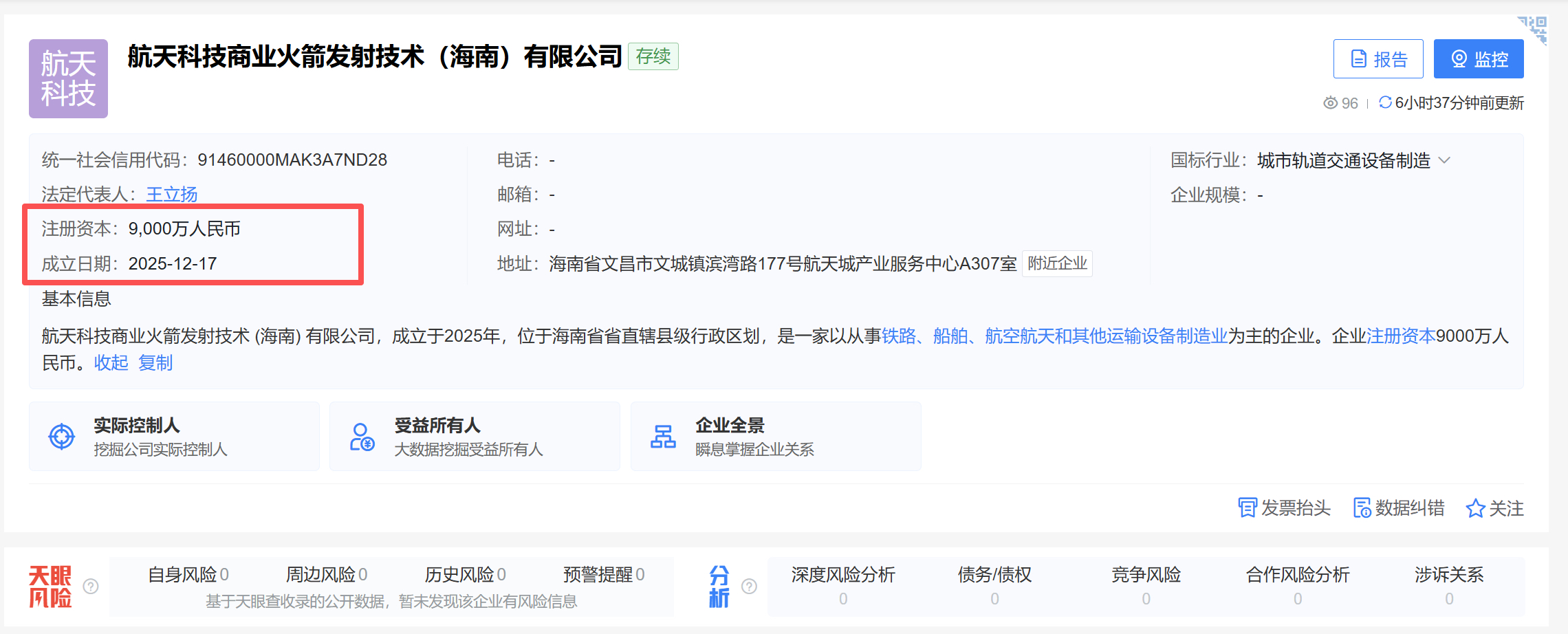
Task: Click the founding date 2025-12-17
Action: point(173,264)
